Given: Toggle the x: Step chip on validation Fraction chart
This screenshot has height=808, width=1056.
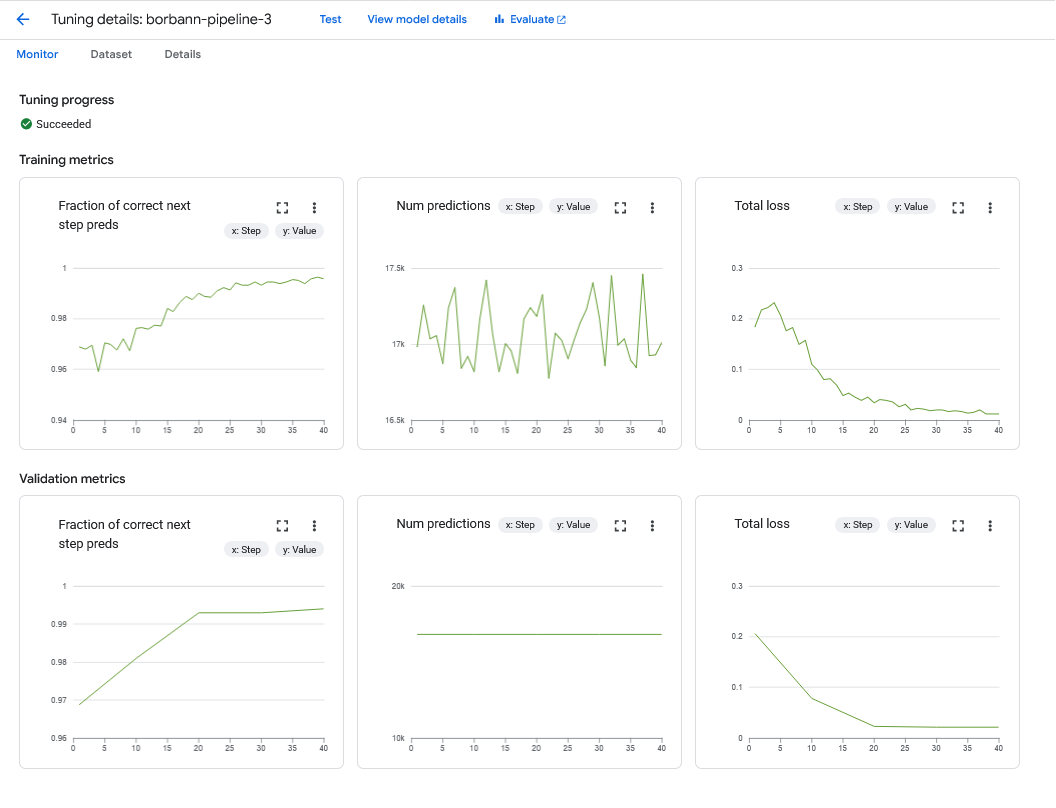Looking at the screenshot, I should 246,549.
